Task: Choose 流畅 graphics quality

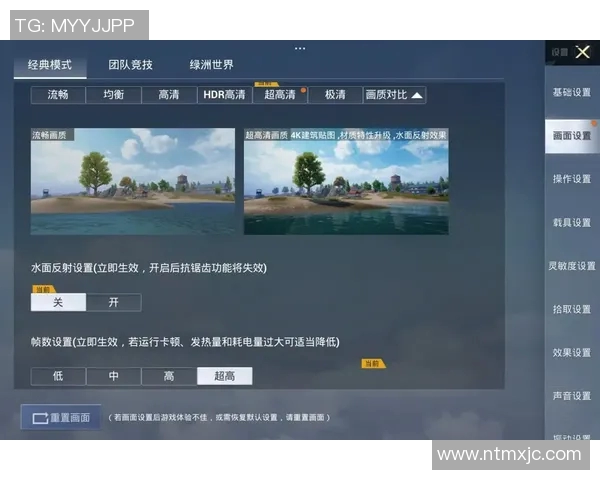Action: tap(58, 95)
